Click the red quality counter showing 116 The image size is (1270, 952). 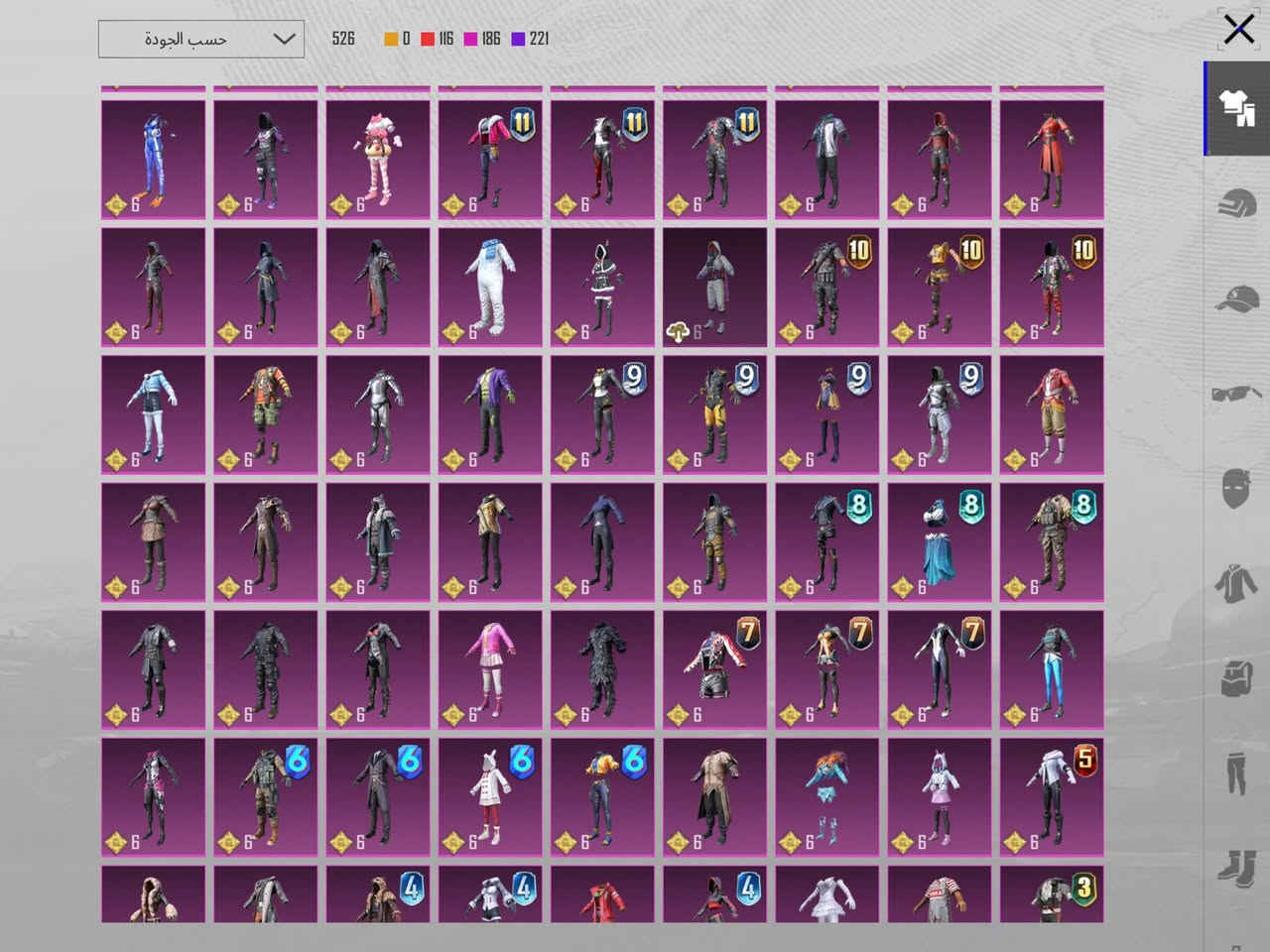pyautogui.click(x=438, y=39)
